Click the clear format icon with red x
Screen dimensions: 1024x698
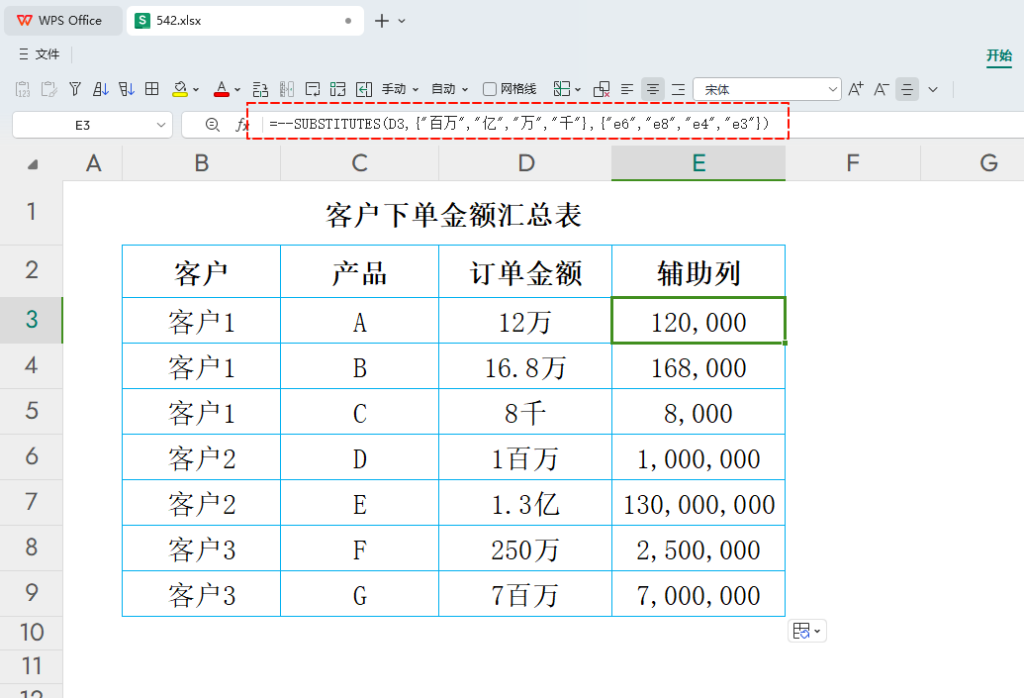tap(601, 89)
